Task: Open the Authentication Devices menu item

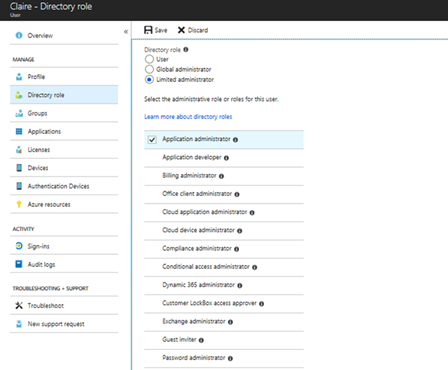Action: [64, 186]
